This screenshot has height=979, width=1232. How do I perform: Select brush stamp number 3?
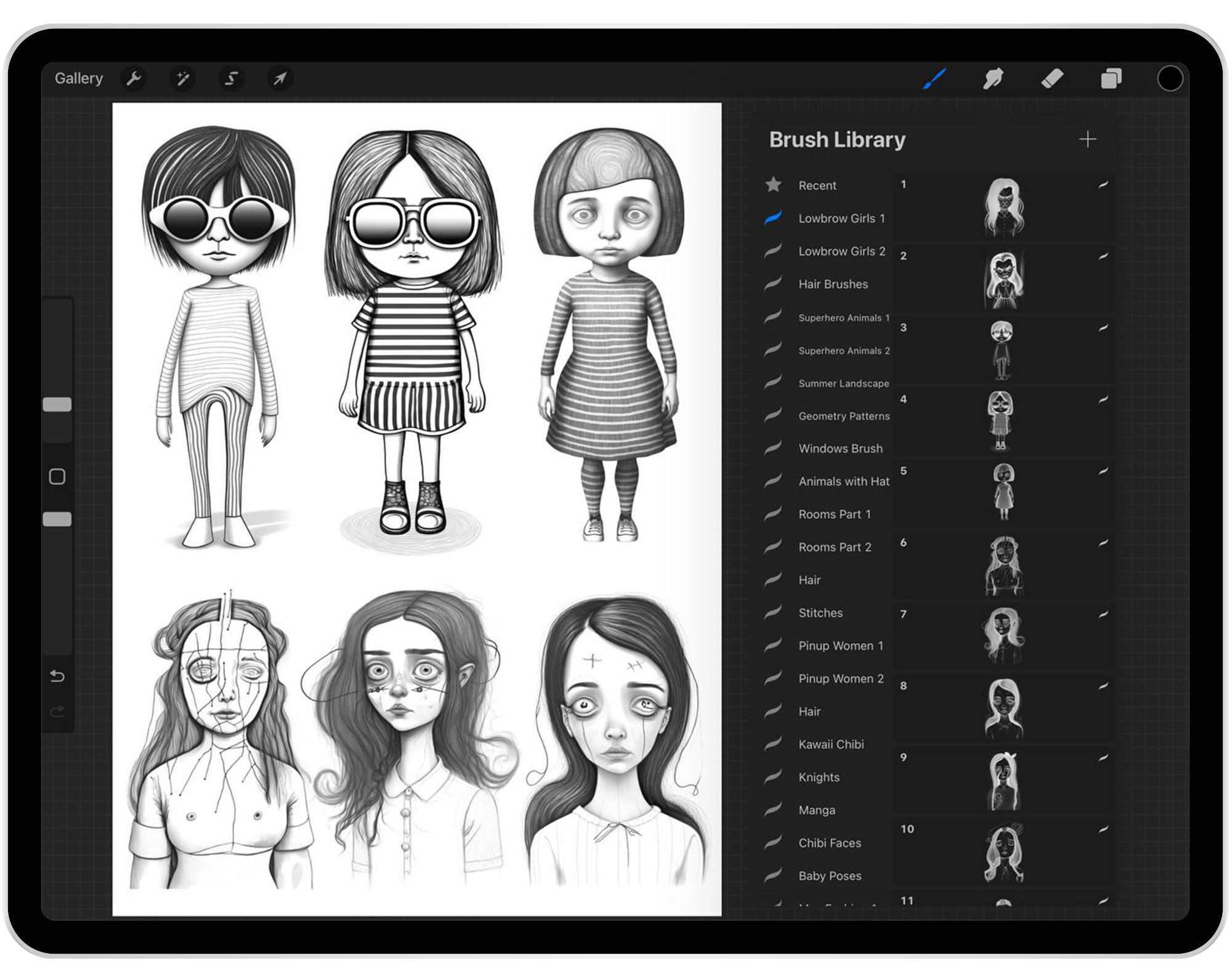point(1002,350)
